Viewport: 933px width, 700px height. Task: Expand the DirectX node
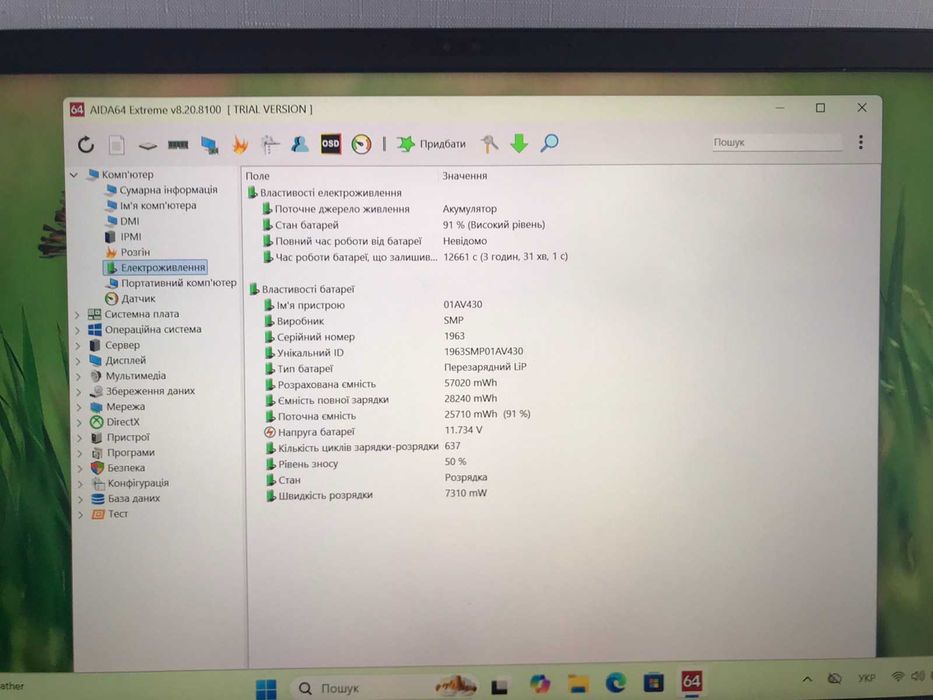[80, 422]
